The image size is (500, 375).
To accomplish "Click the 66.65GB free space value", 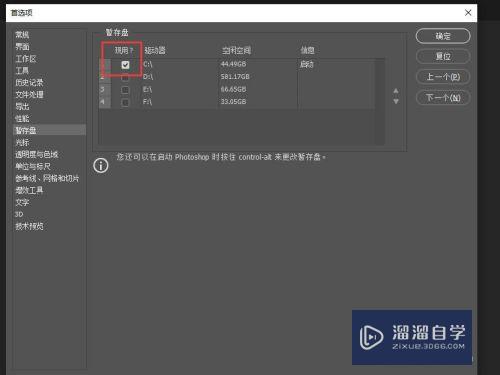I will [233, 89].
